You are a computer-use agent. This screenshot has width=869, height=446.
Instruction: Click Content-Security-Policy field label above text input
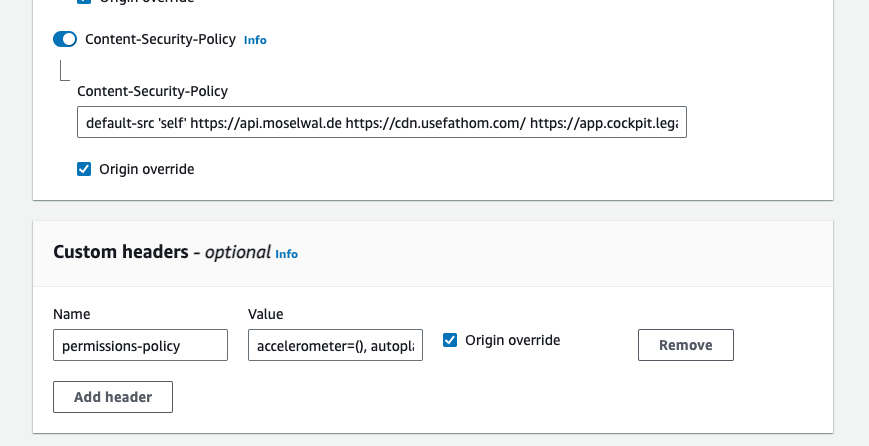click(x=152, y=91)
